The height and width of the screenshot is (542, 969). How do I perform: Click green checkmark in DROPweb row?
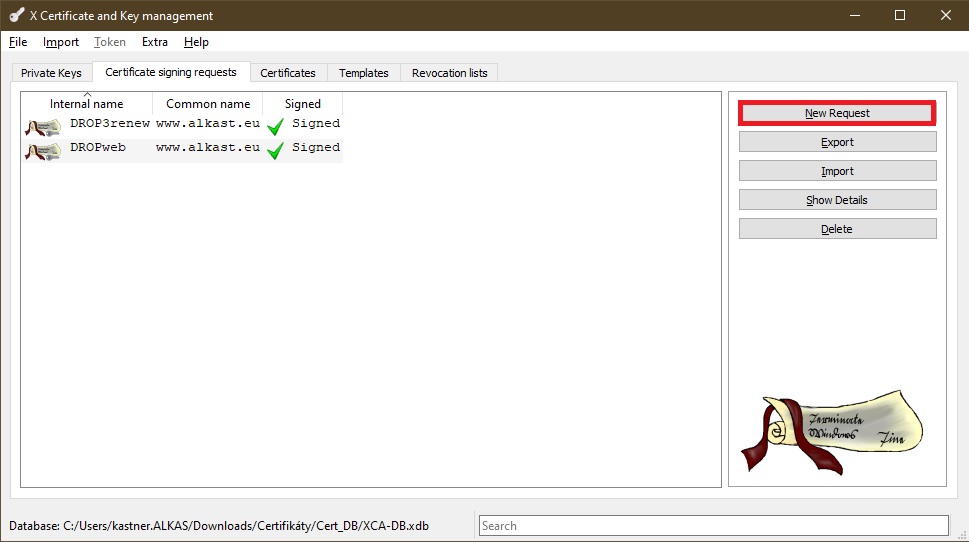pos(276,150)
